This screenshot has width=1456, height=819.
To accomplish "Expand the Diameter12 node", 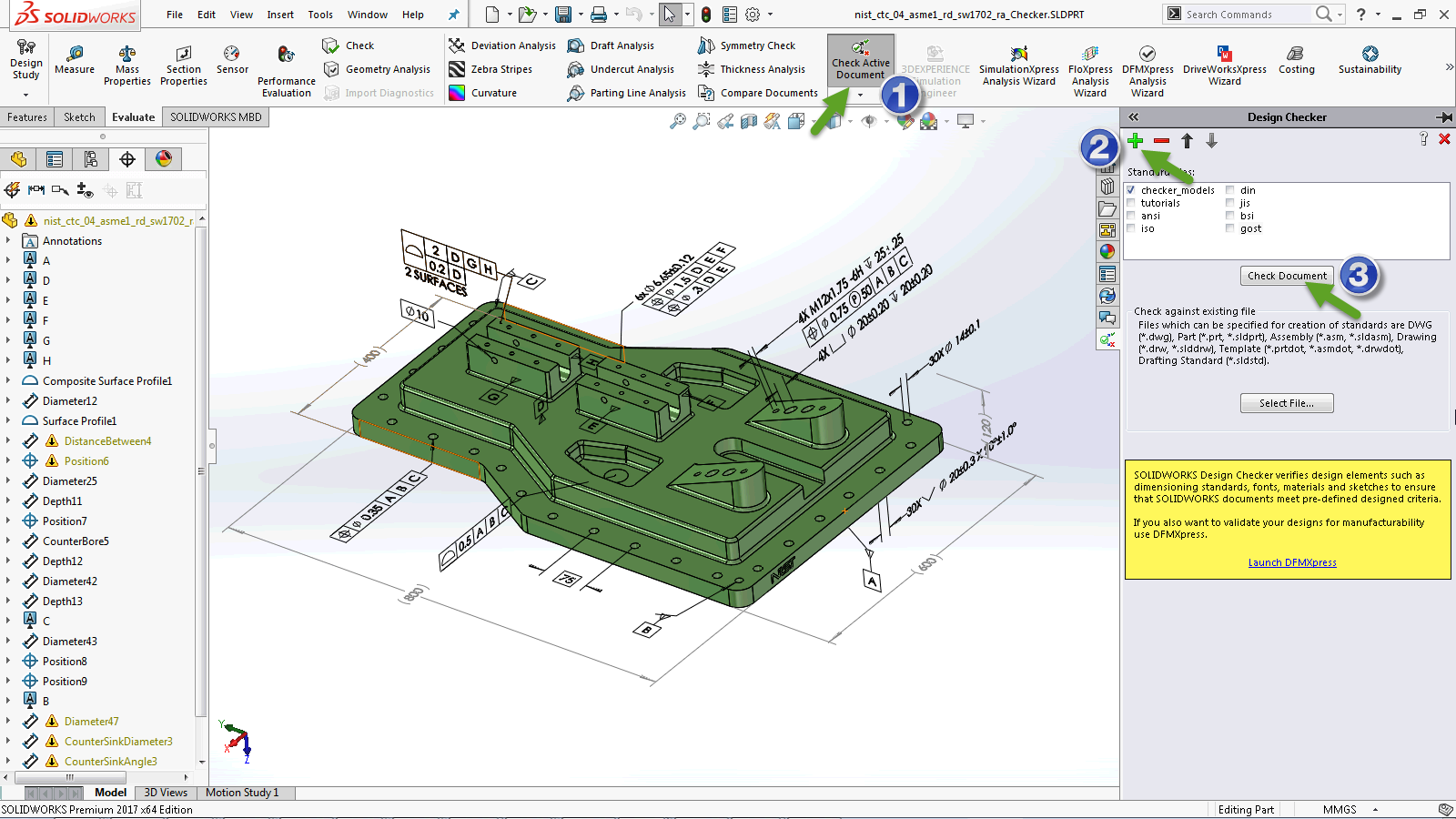I will (x=8, y=401).
